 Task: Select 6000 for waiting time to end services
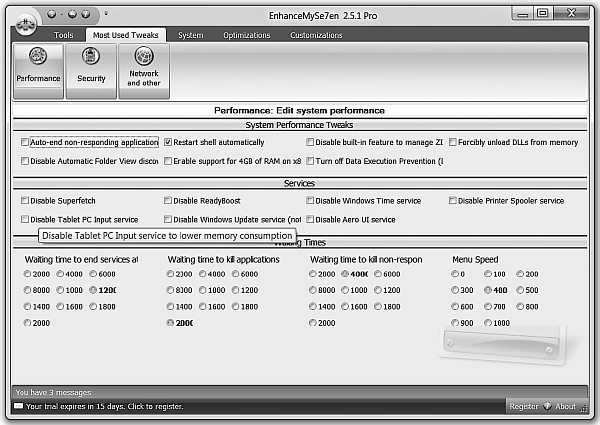[x=93, y=274]
